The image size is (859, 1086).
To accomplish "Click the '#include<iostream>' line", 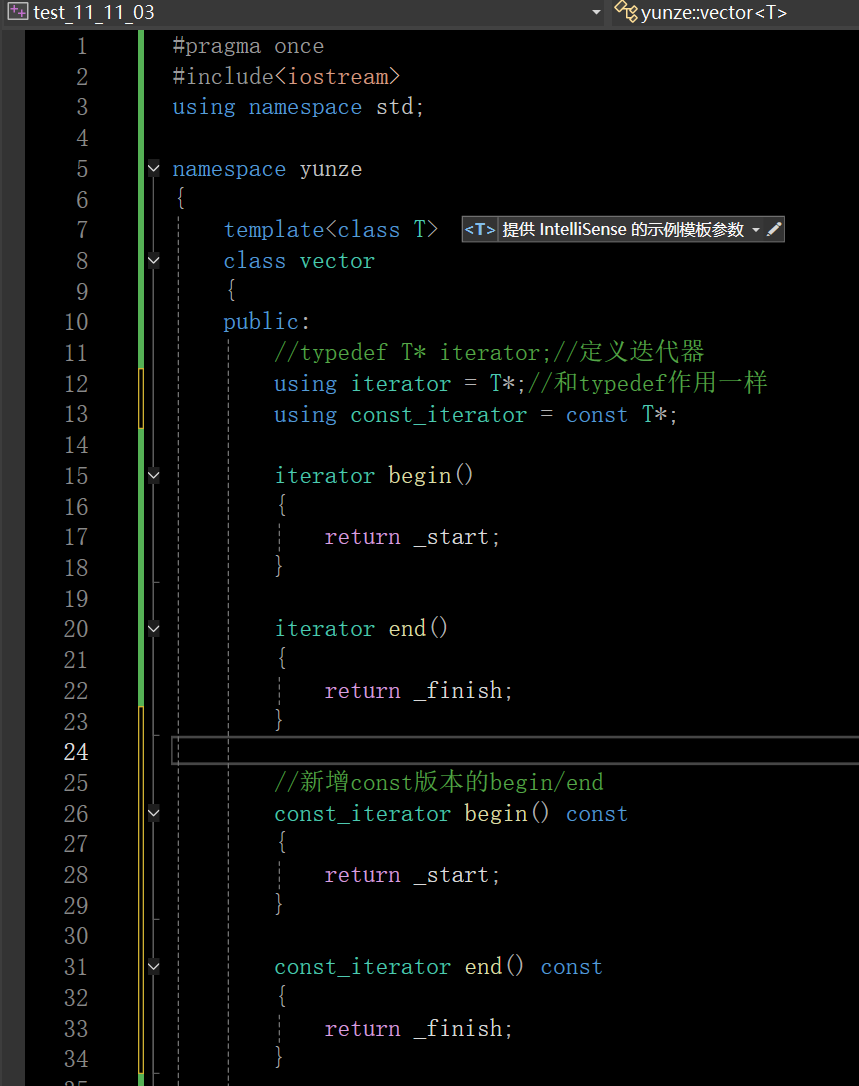I will [x=286, y=77].
